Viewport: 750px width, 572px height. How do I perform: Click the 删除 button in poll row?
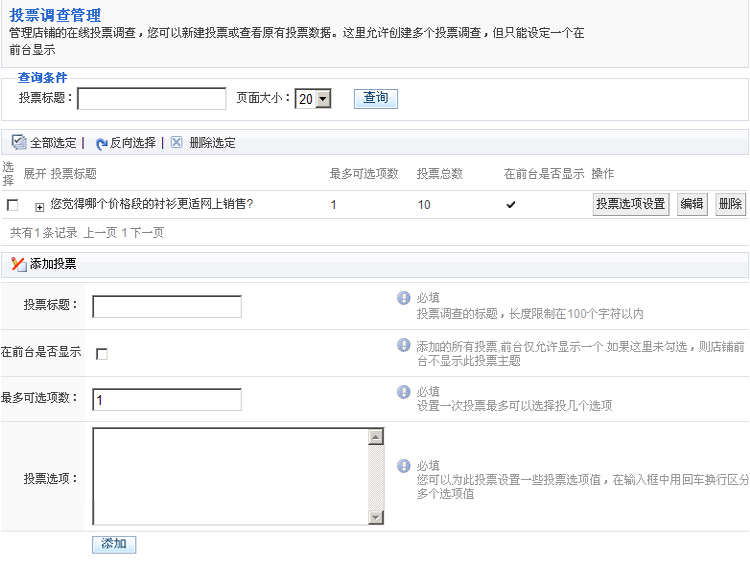point(730,204)
